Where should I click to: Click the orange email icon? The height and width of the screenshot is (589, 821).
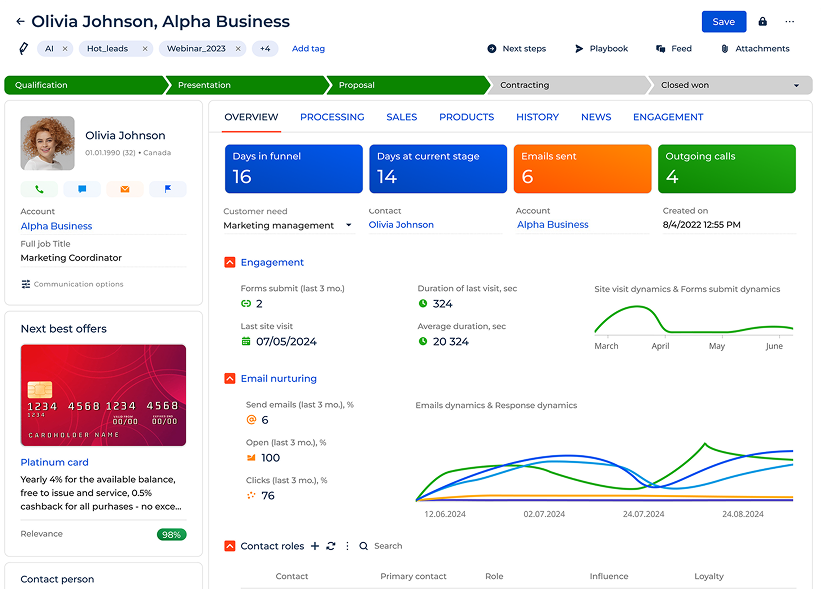pyautogui.click(x=125, y=189)
